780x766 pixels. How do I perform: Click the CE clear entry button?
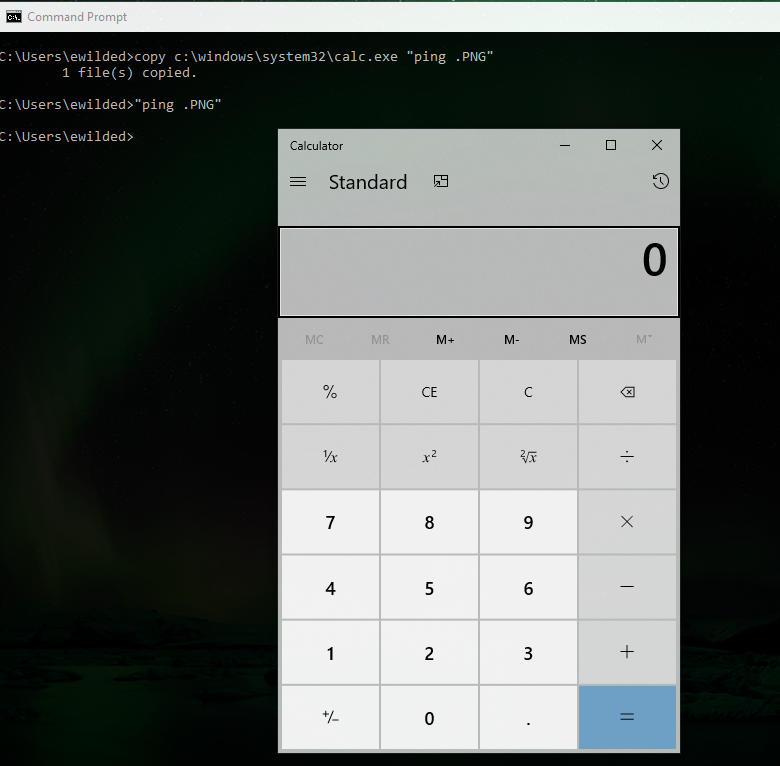429,392
